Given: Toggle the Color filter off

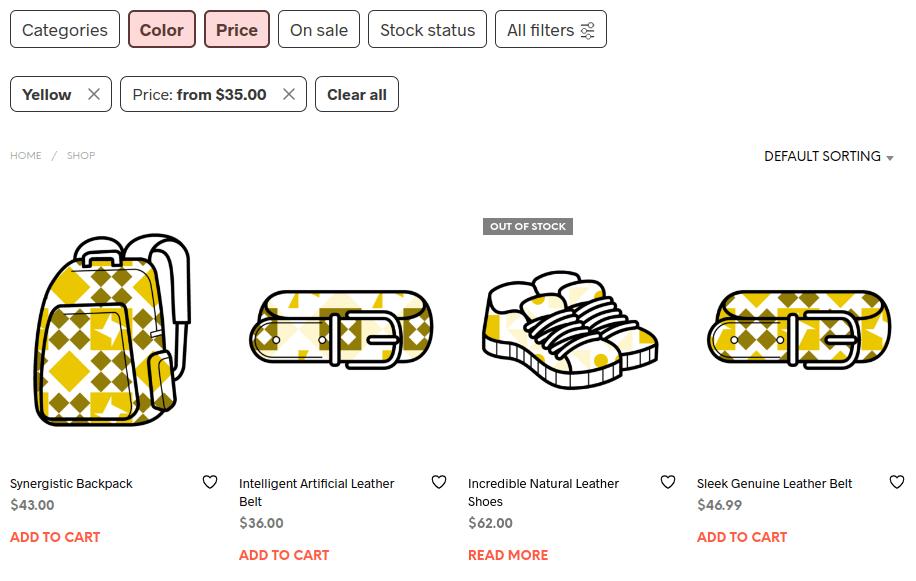Looking at the screenshot, I should tap(162, 29).
